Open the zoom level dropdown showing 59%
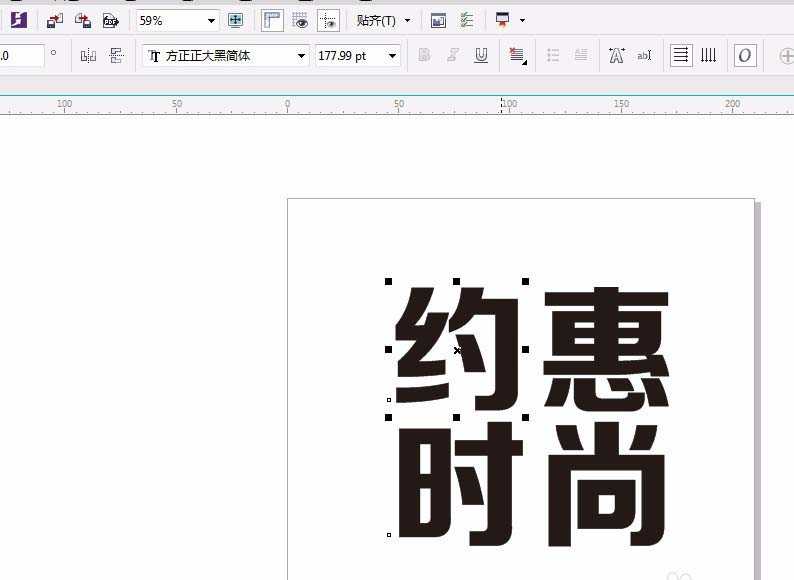The width and height of the screenshot is (794, 580). click(x=212, y=21)
